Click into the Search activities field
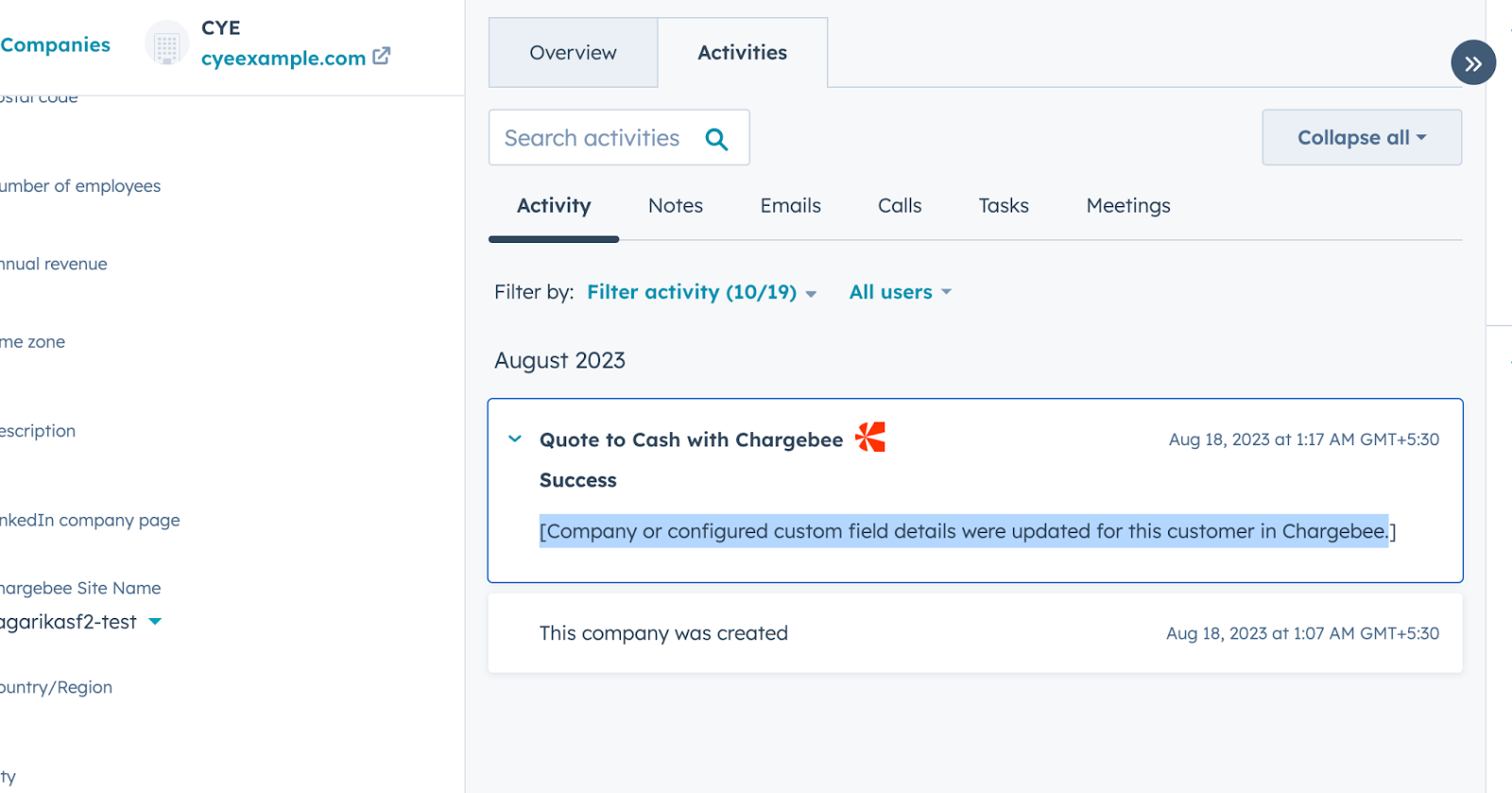Screen dimensions: 1512x793 click(592, 138)
